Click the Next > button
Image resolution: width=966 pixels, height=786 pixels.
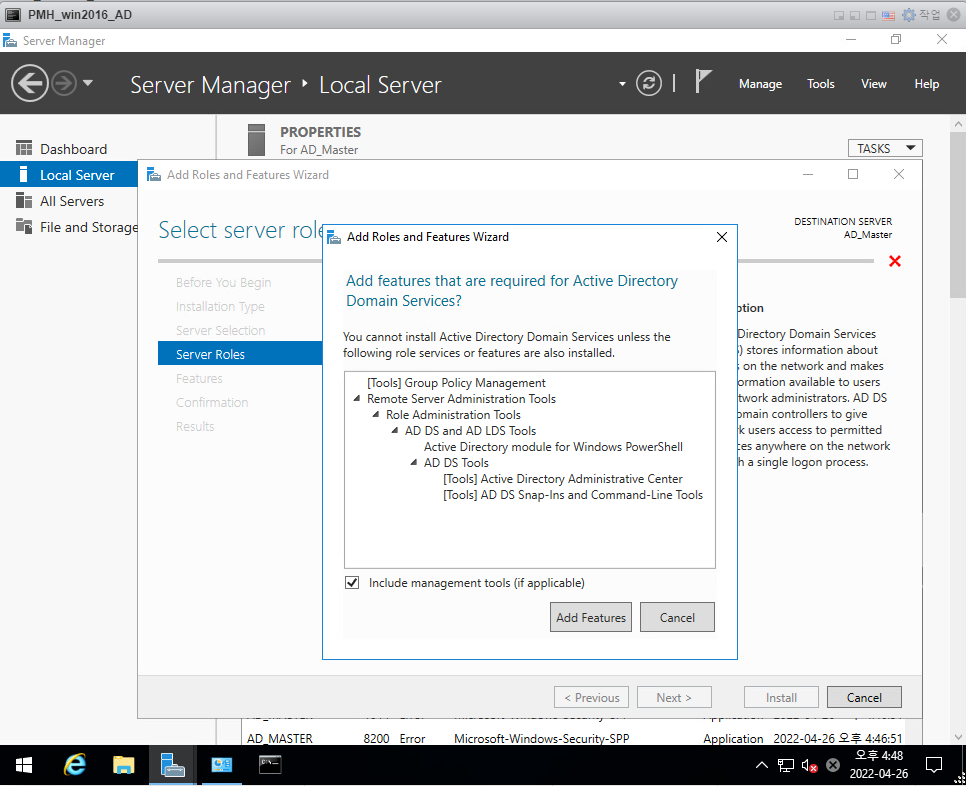(x=674, y=697)
